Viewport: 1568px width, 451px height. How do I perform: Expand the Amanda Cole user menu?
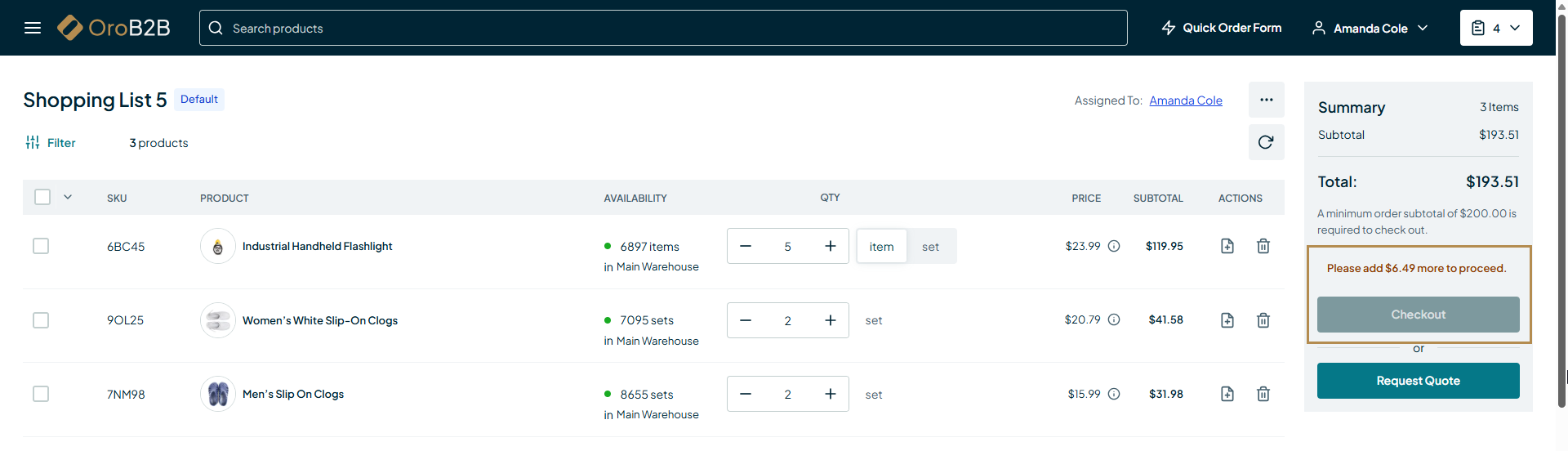point(1370,28)
